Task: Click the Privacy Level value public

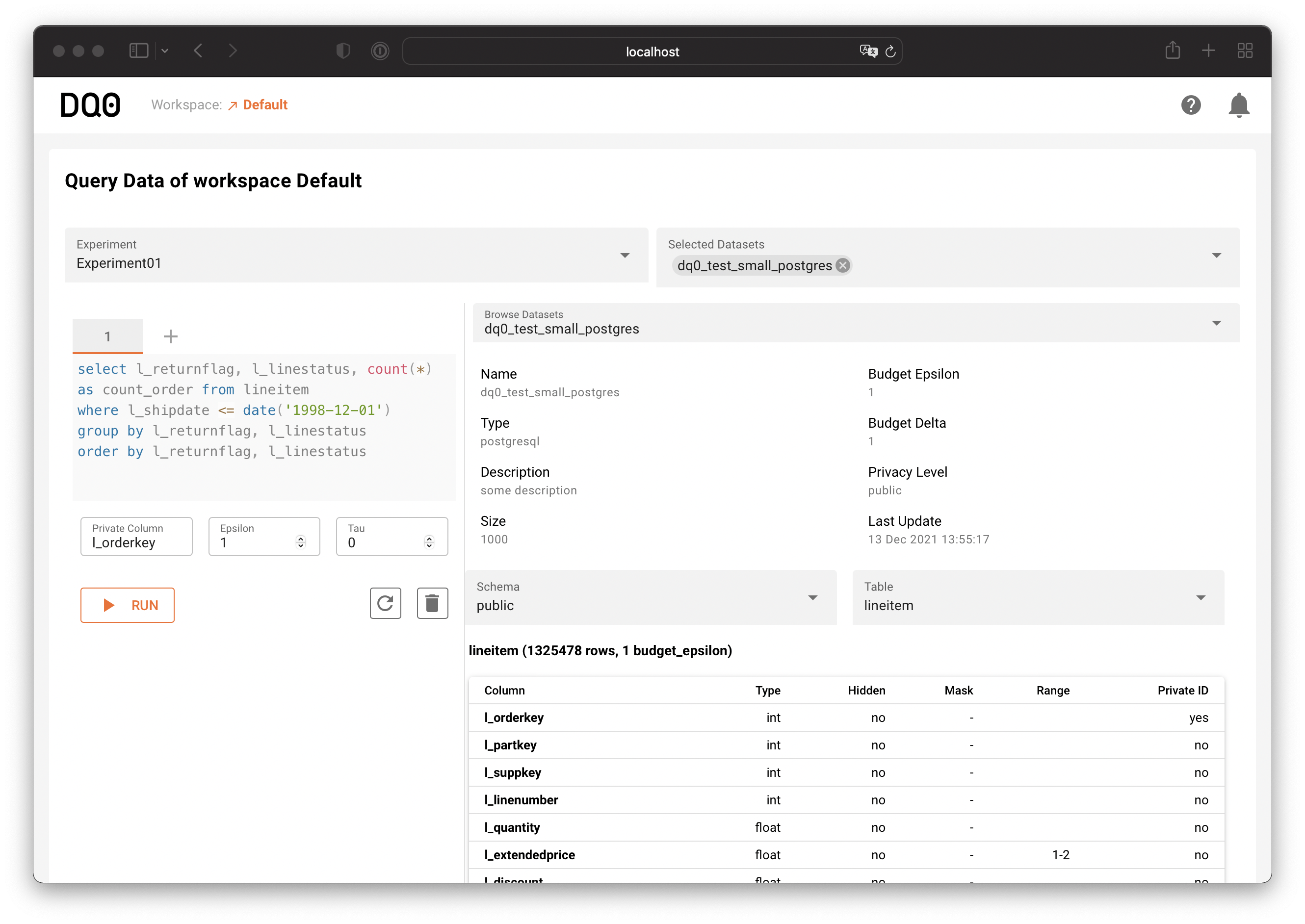Action: coord(884,490)
